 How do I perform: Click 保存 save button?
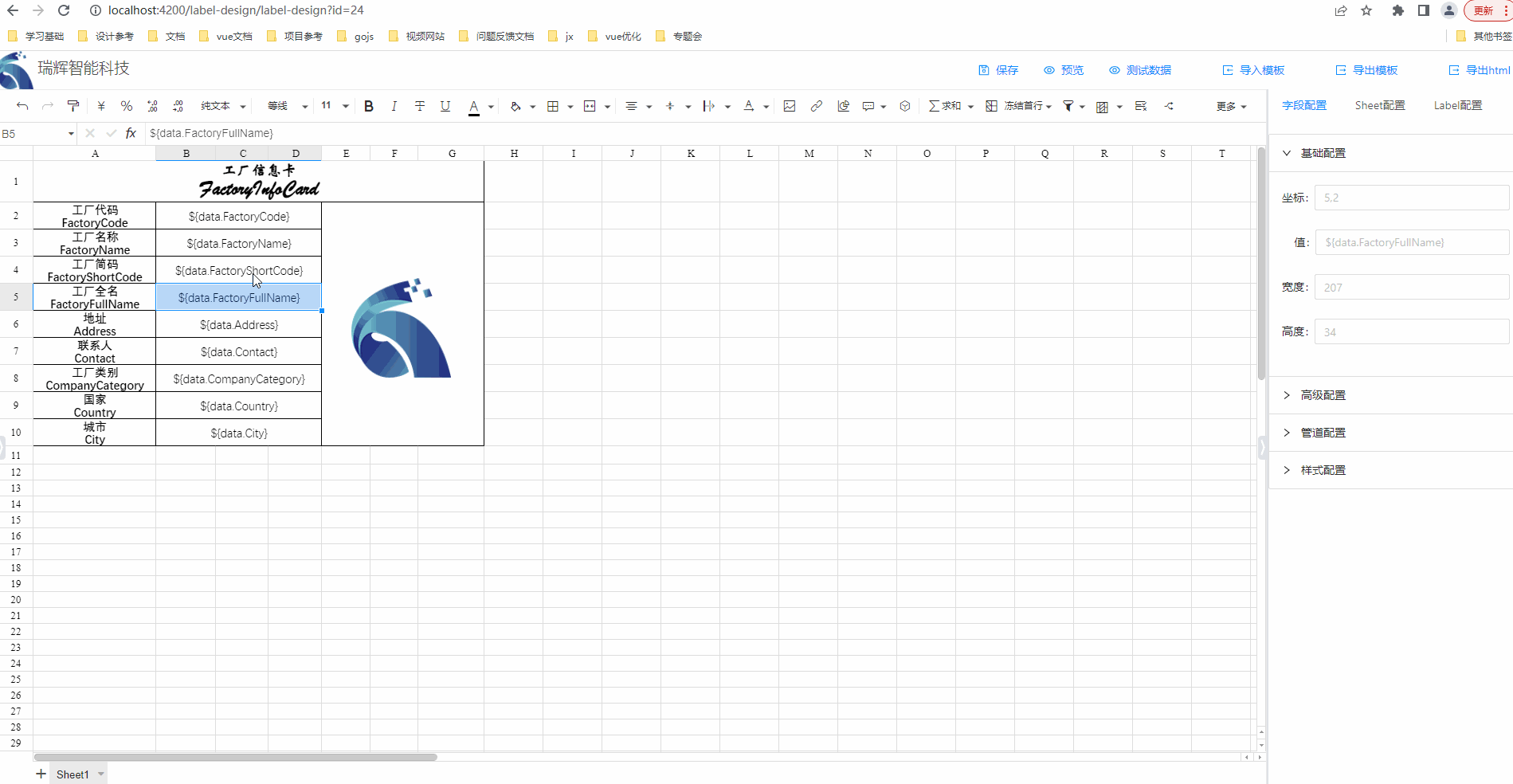click(x=998, y=70)
